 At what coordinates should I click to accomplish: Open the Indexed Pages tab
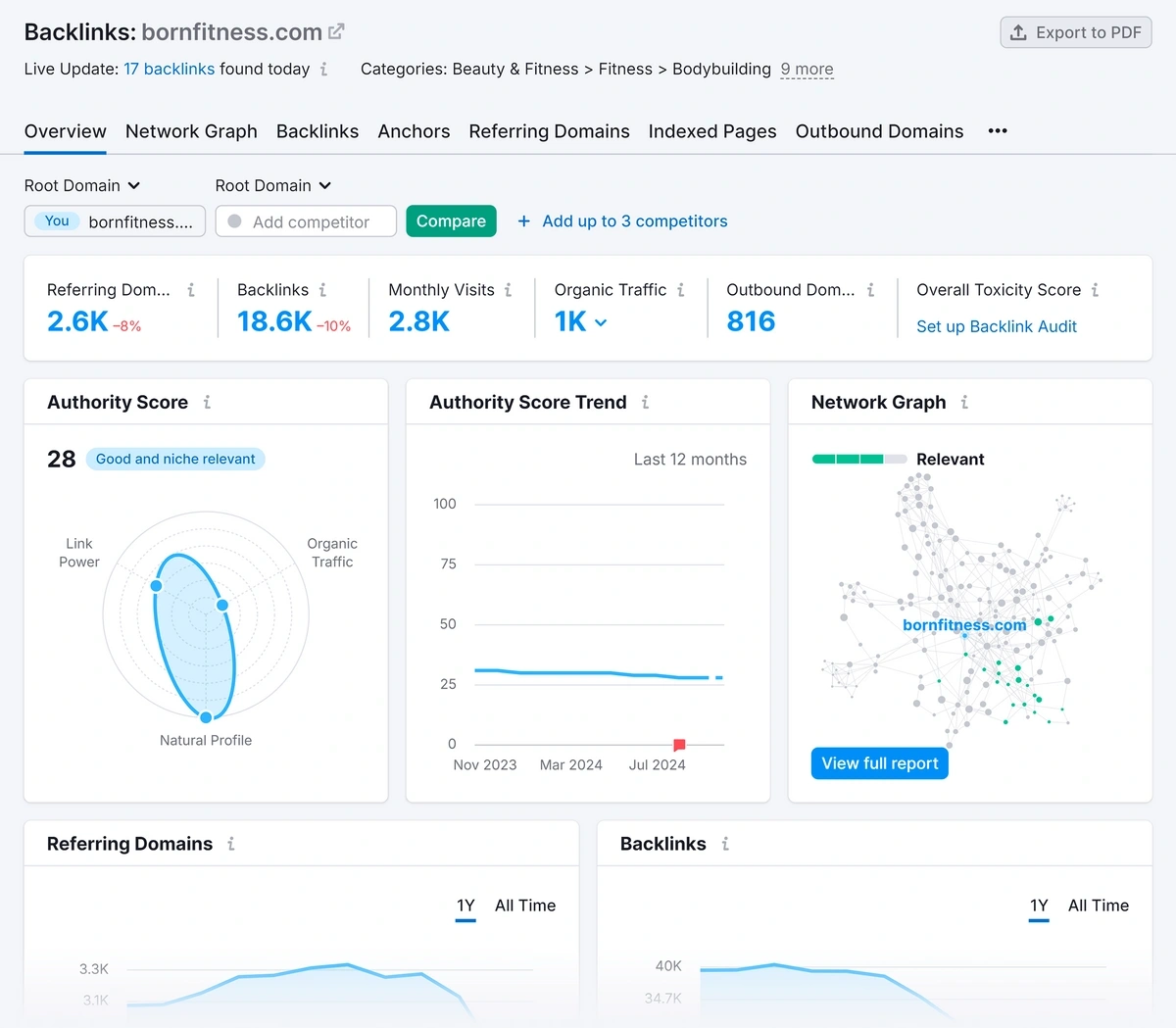(x=712, y=131)
